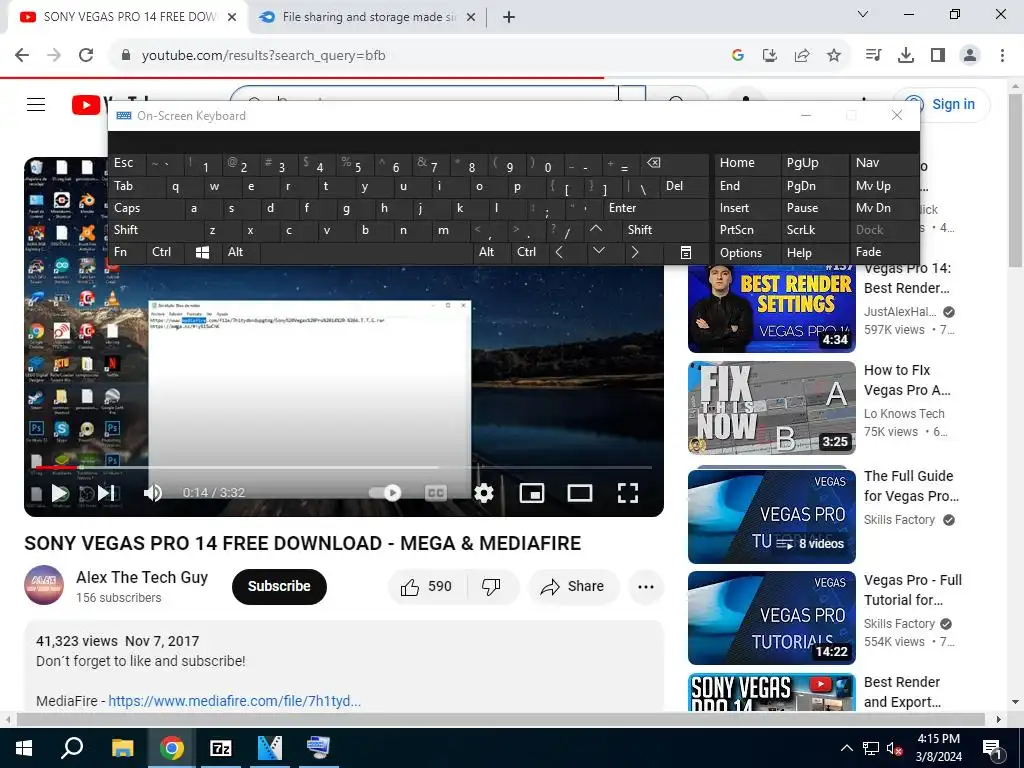Enable miniplayer mode
The height and width of the screenshot is (768, 1024).
(532, 493)
